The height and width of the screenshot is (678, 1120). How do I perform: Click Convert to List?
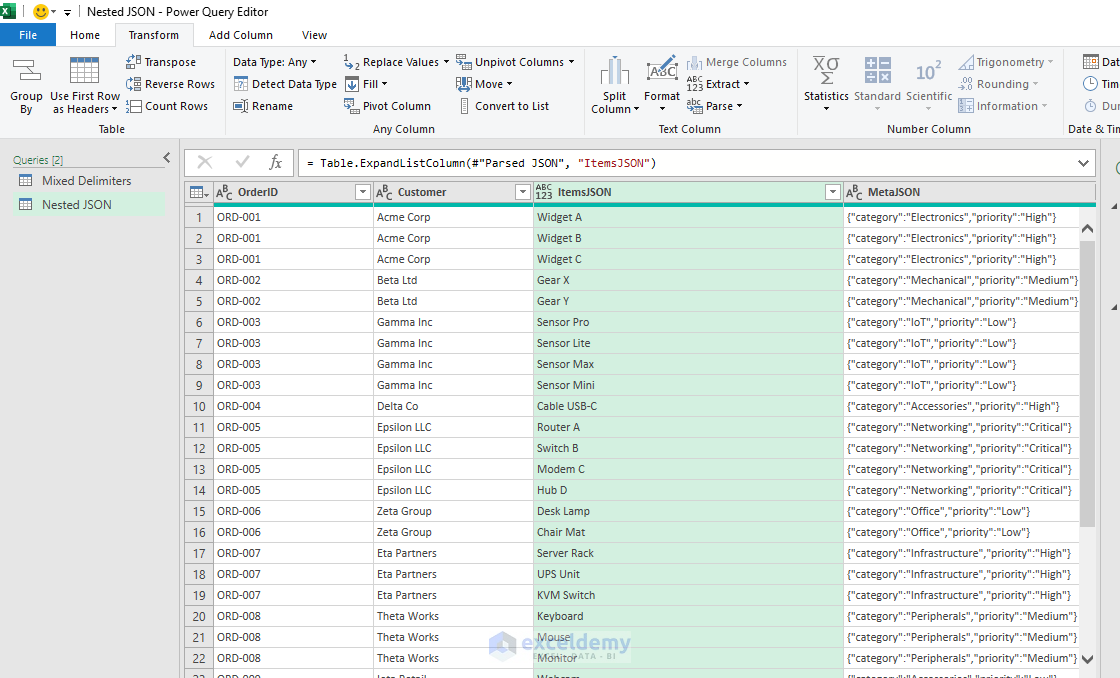[x=503, y=106]
